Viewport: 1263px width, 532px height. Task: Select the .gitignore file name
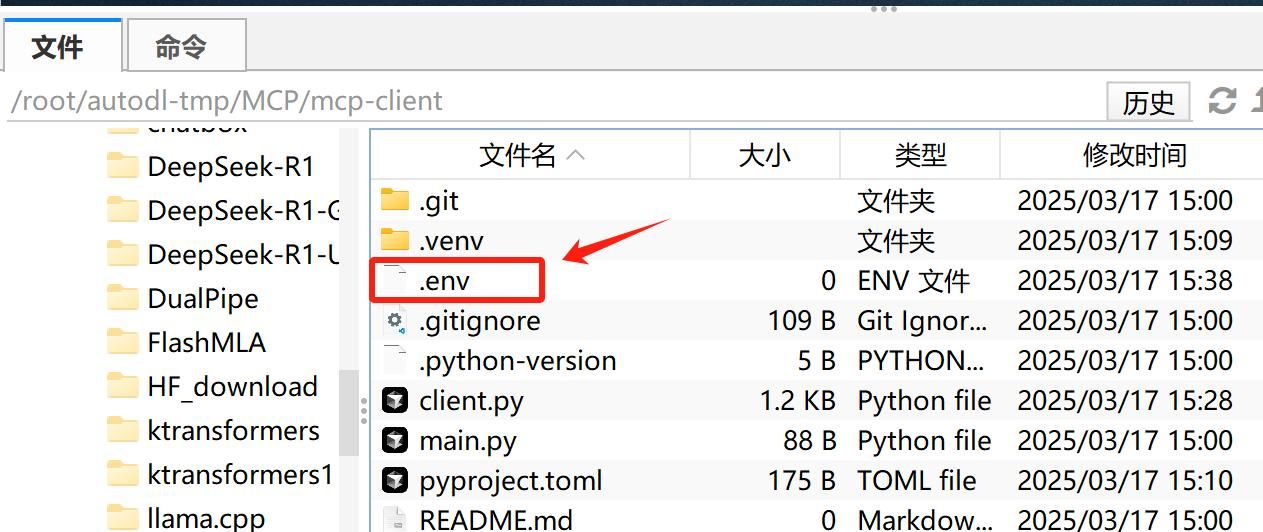(x=480, y=321)
